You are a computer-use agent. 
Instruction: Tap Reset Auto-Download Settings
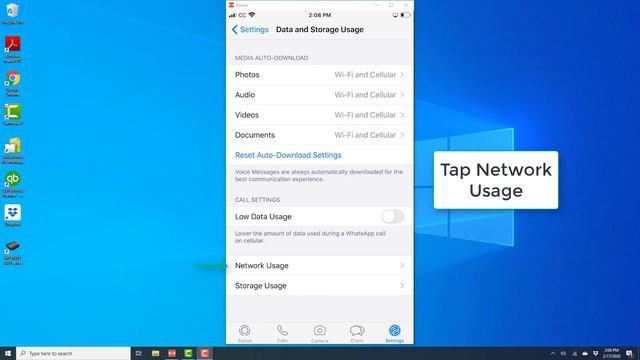(288, 155)
